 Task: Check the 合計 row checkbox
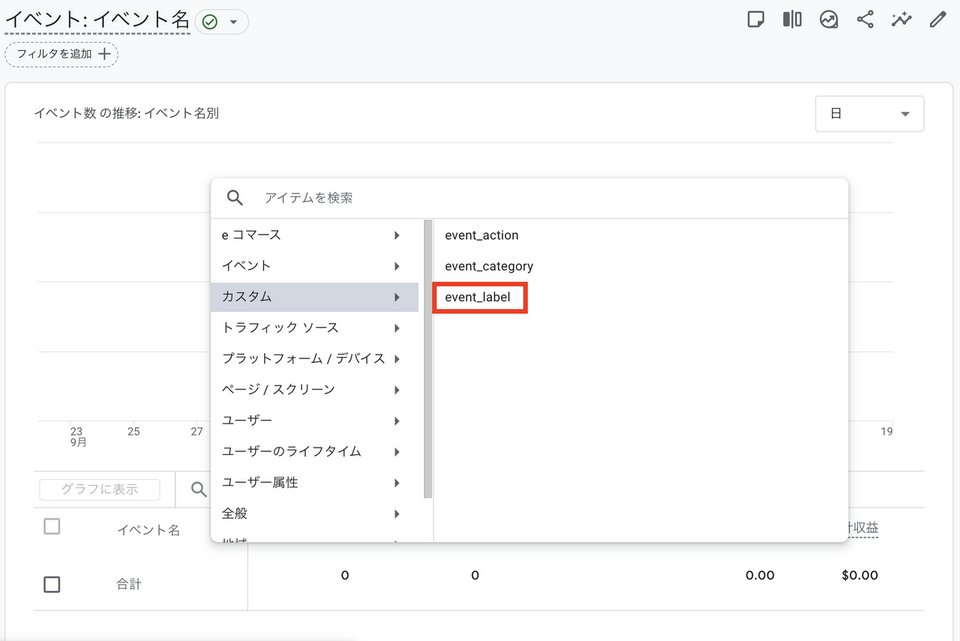[52, 584]
